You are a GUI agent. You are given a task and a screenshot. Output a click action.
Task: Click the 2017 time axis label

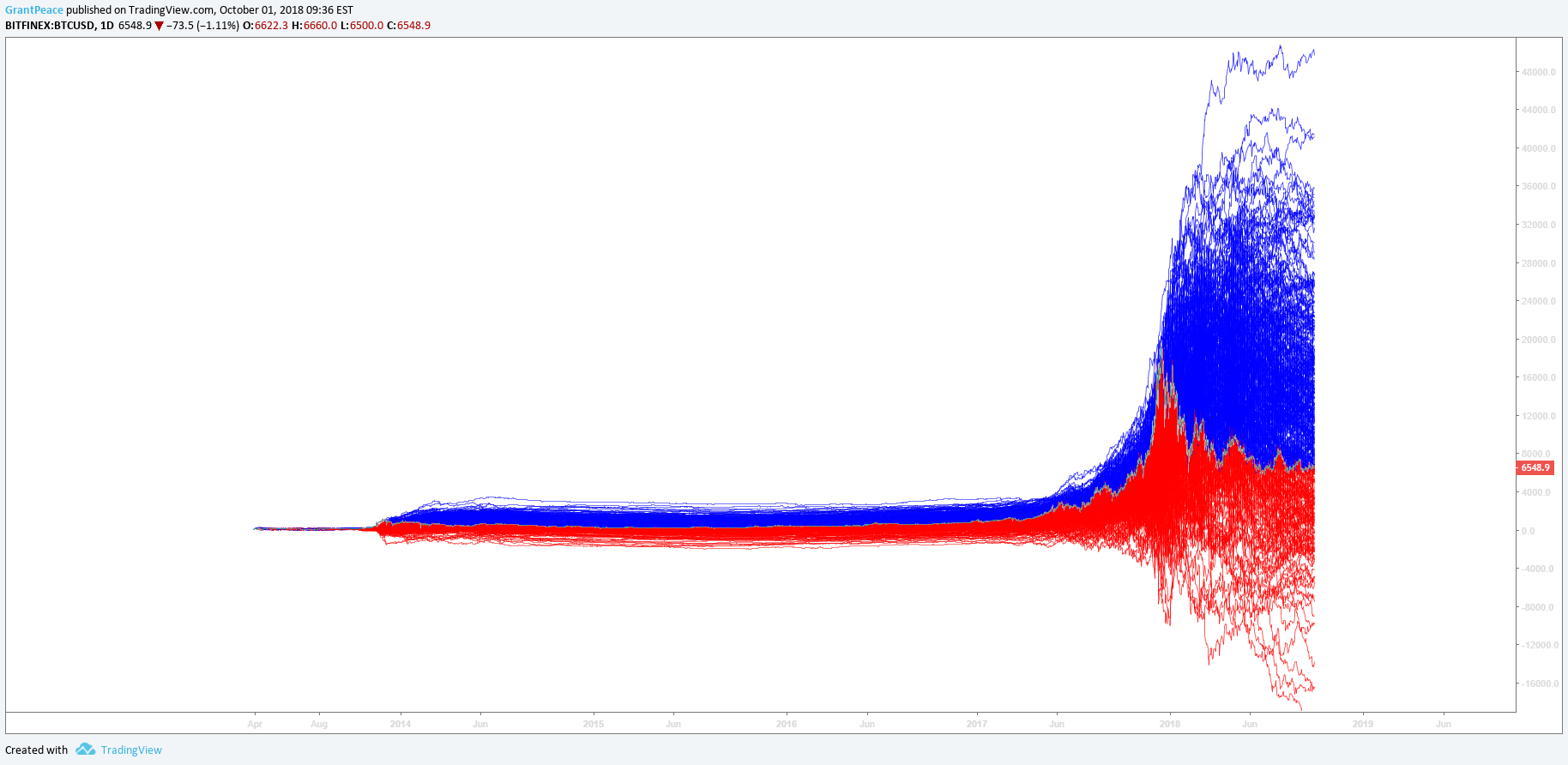click(977, 724)
